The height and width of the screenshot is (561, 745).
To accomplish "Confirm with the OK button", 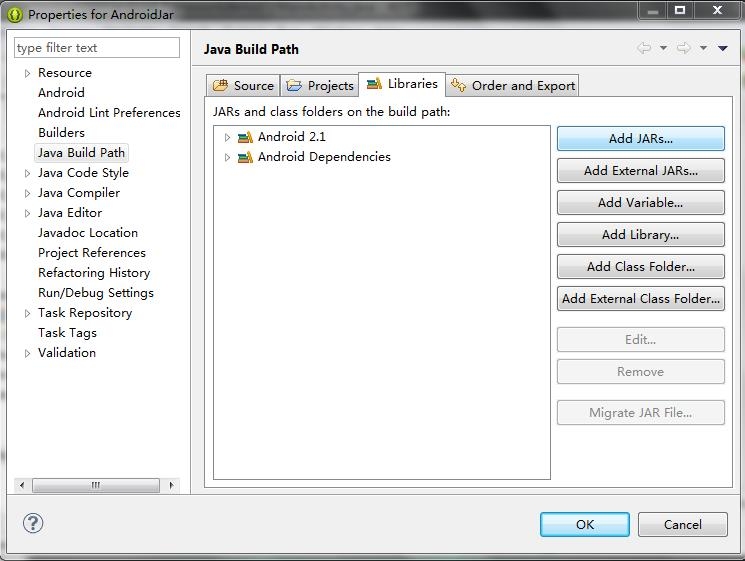I will coord(585,524).
